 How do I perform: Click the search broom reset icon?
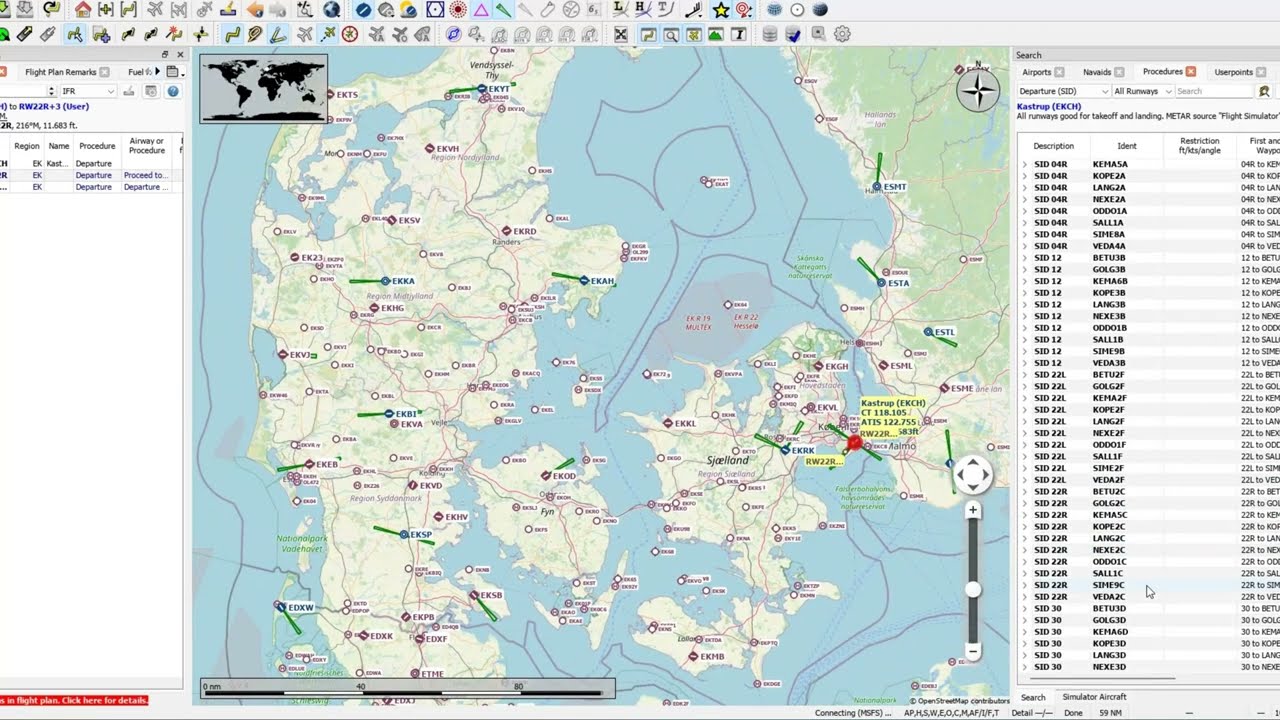(x=1264, y=91)
